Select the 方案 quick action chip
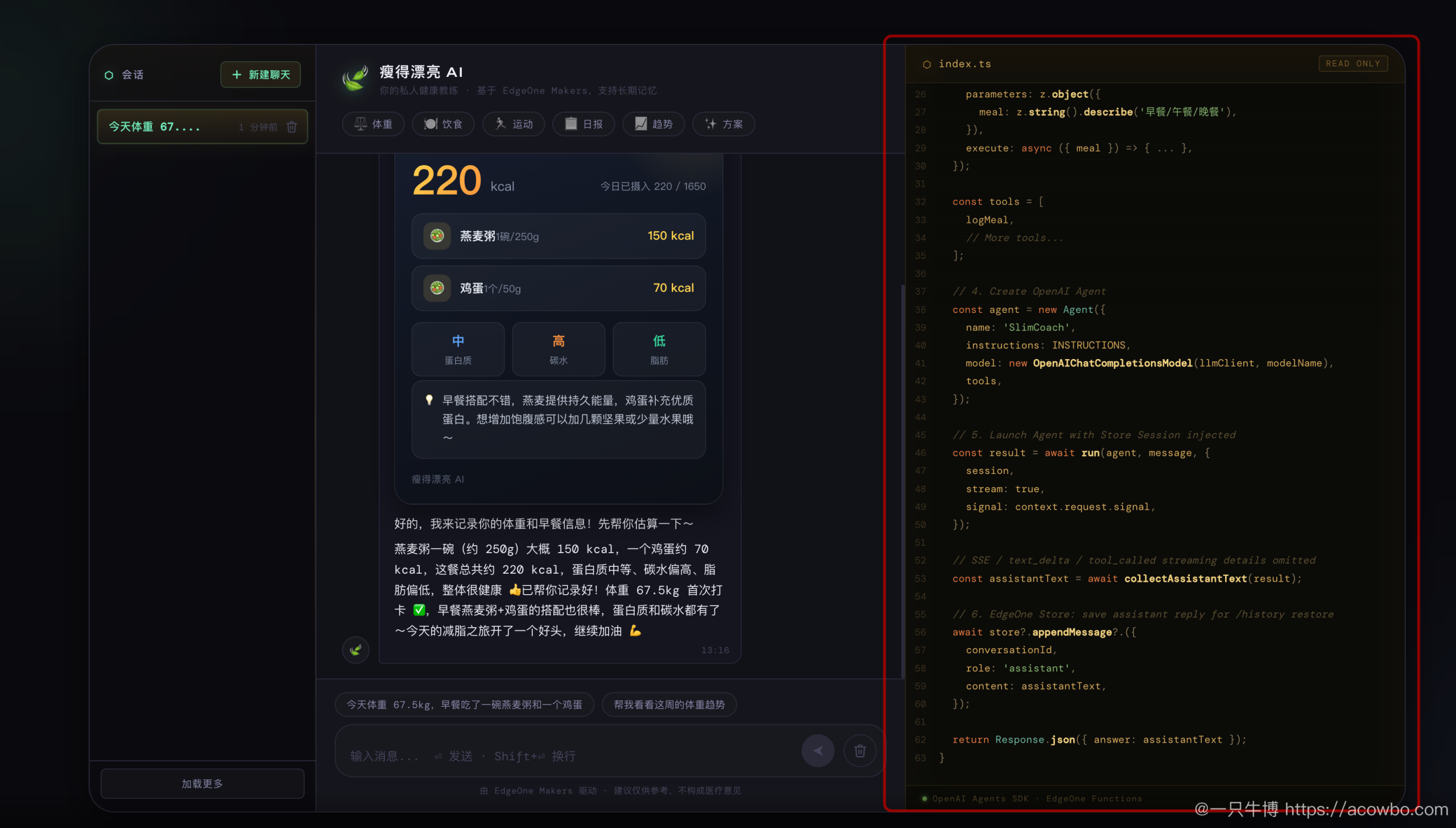Image resolution: width=1456 pixels, height=828 pixels. 723,124
